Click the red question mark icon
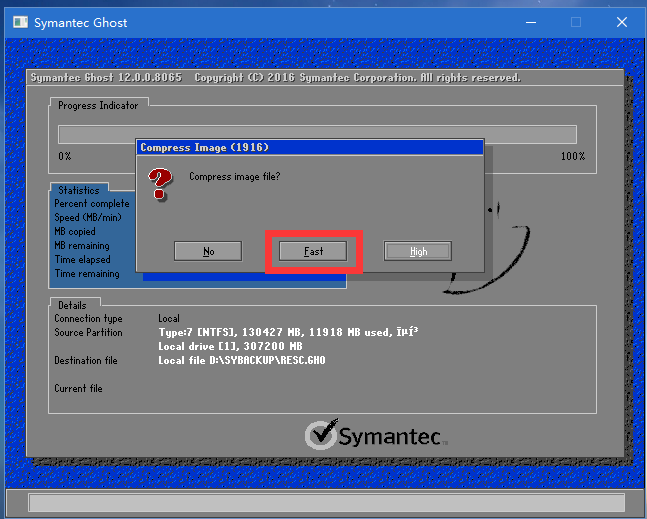The height and width of the screenshot is (519, 647). pos(160,184)
